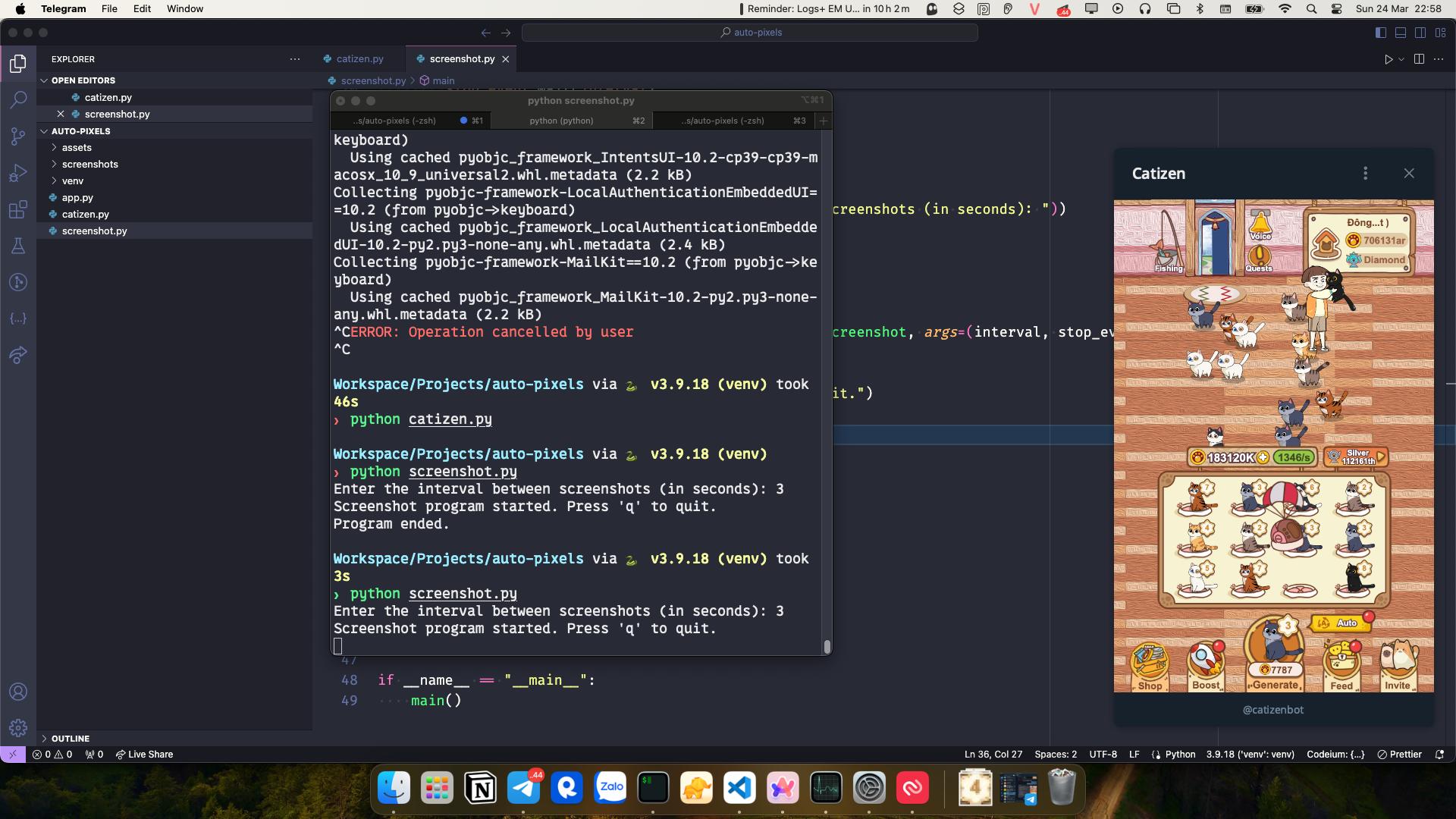Open the Edit menu in menu bar

point(142,9)
